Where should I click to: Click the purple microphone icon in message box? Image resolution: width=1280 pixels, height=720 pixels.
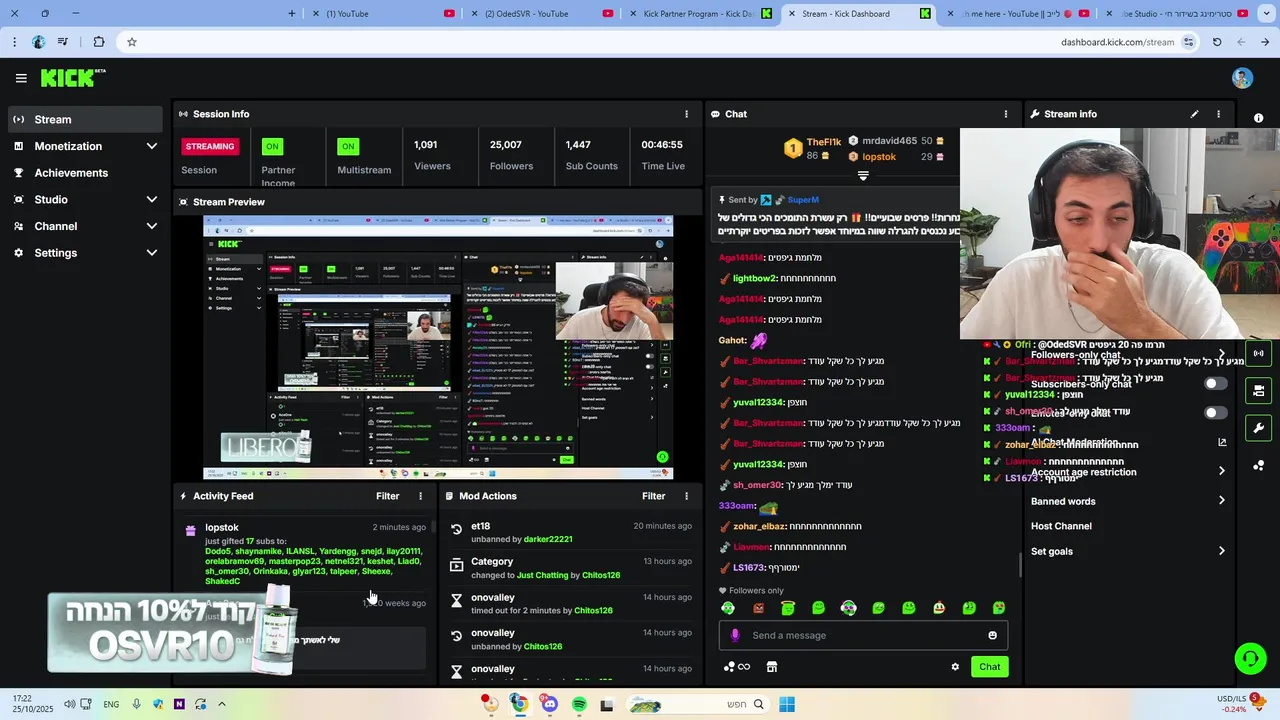(735, 635)
